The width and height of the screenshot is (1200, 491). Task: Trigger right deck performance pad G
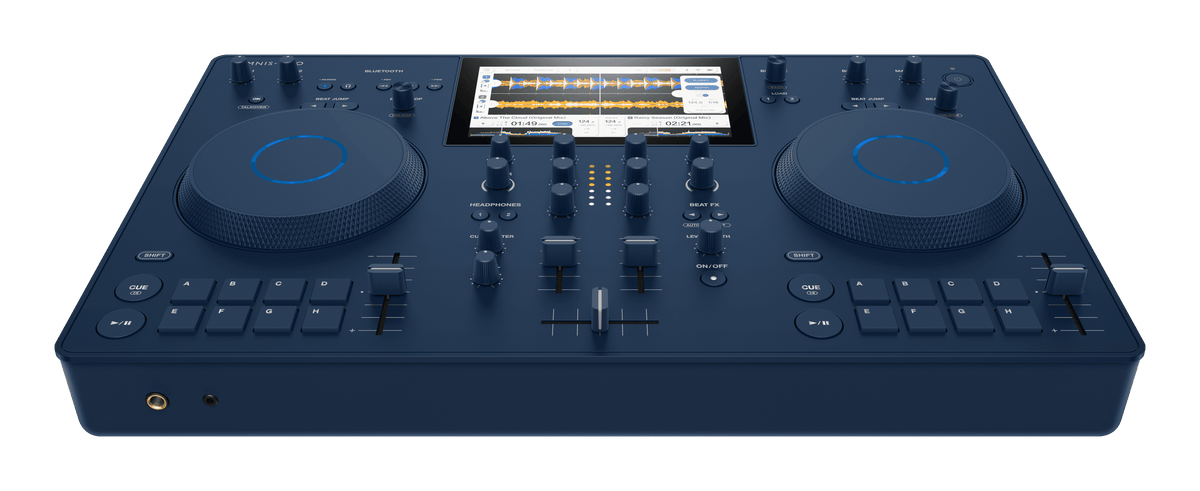coord(973,320)
